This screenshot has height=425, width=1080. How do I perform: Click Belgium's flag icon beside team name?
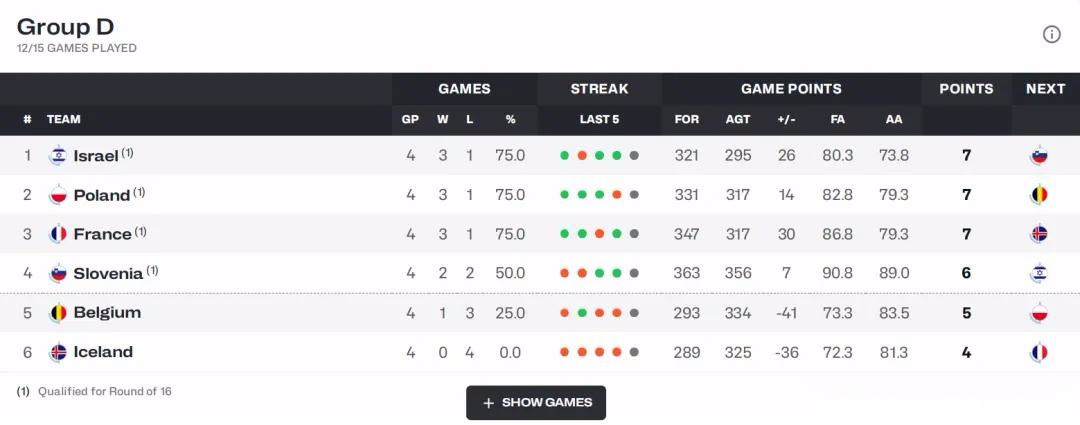(x=58, y=313)
